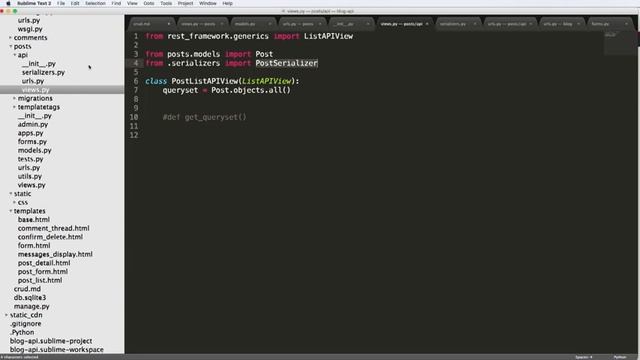Click the commented get_queryset line 10

pos(204,117)
